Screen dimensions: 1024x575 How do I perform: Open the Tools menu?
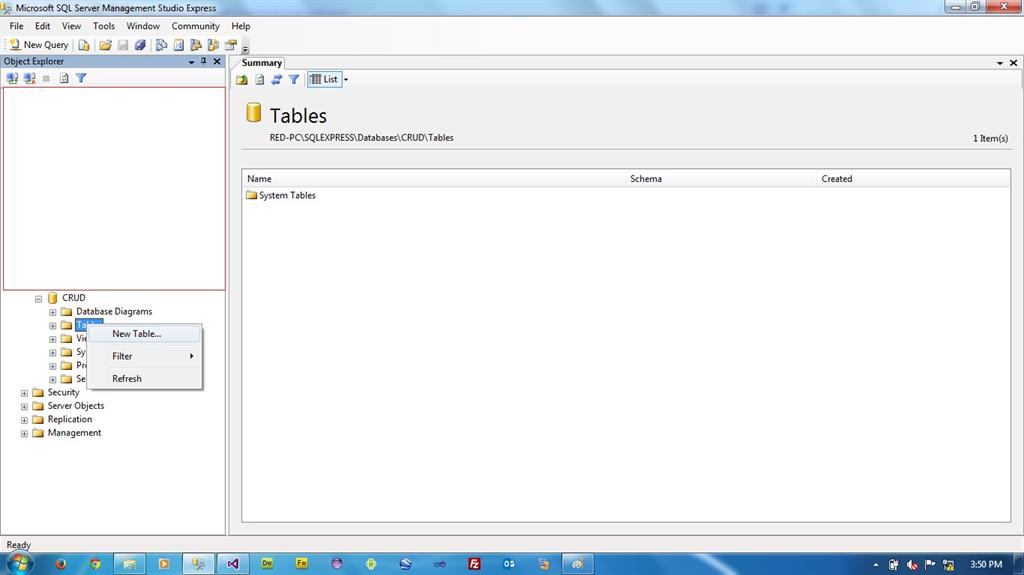point(104,26)
